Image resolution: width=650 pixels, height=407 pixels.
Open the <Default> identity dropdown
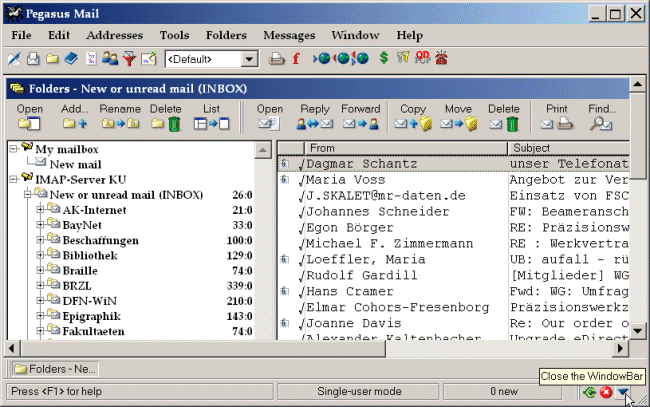pos(250,59)
